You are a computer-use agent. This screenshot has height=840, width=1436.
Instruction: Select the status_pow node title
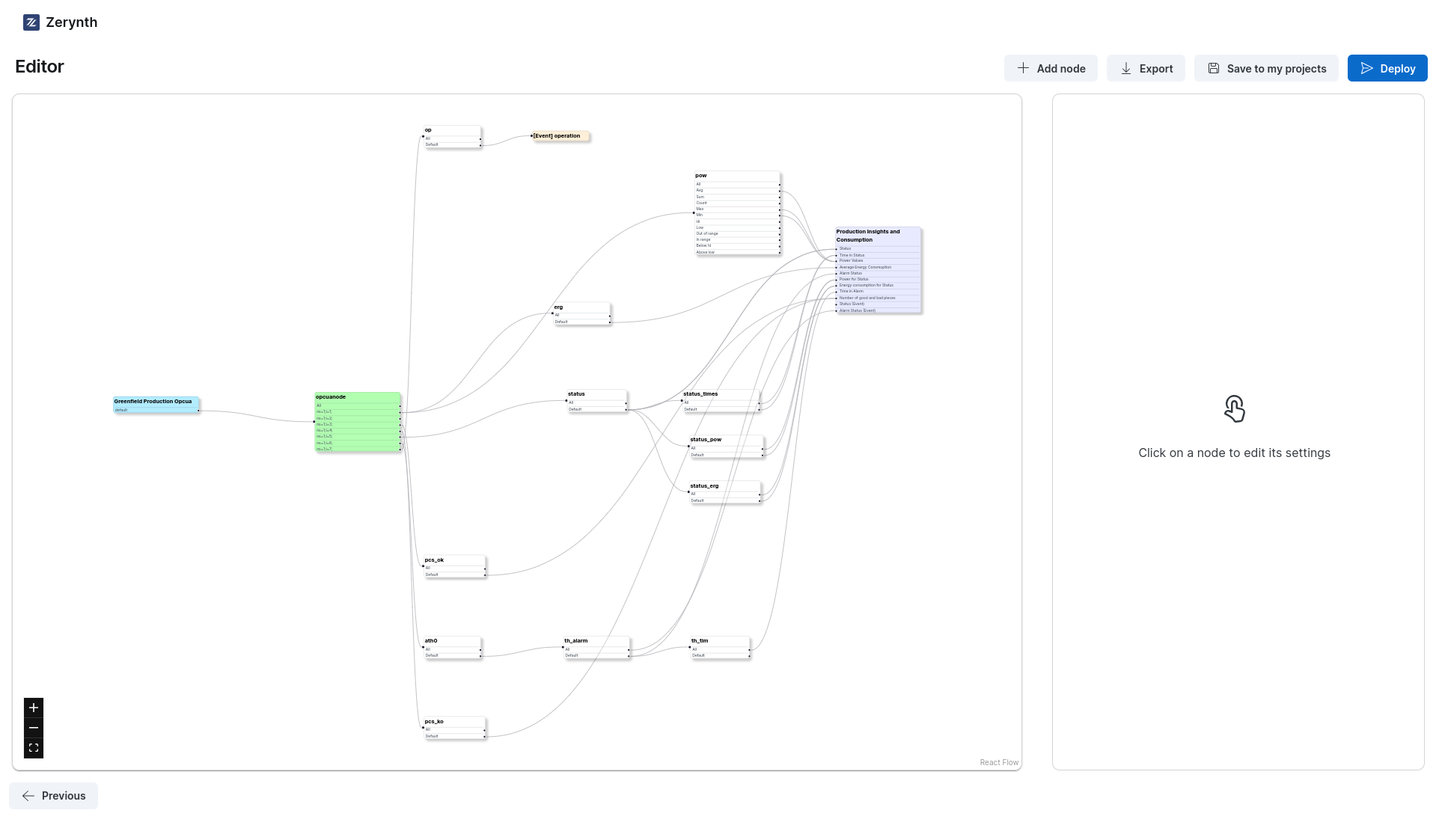pyautogui.click(x=706, y=440)
